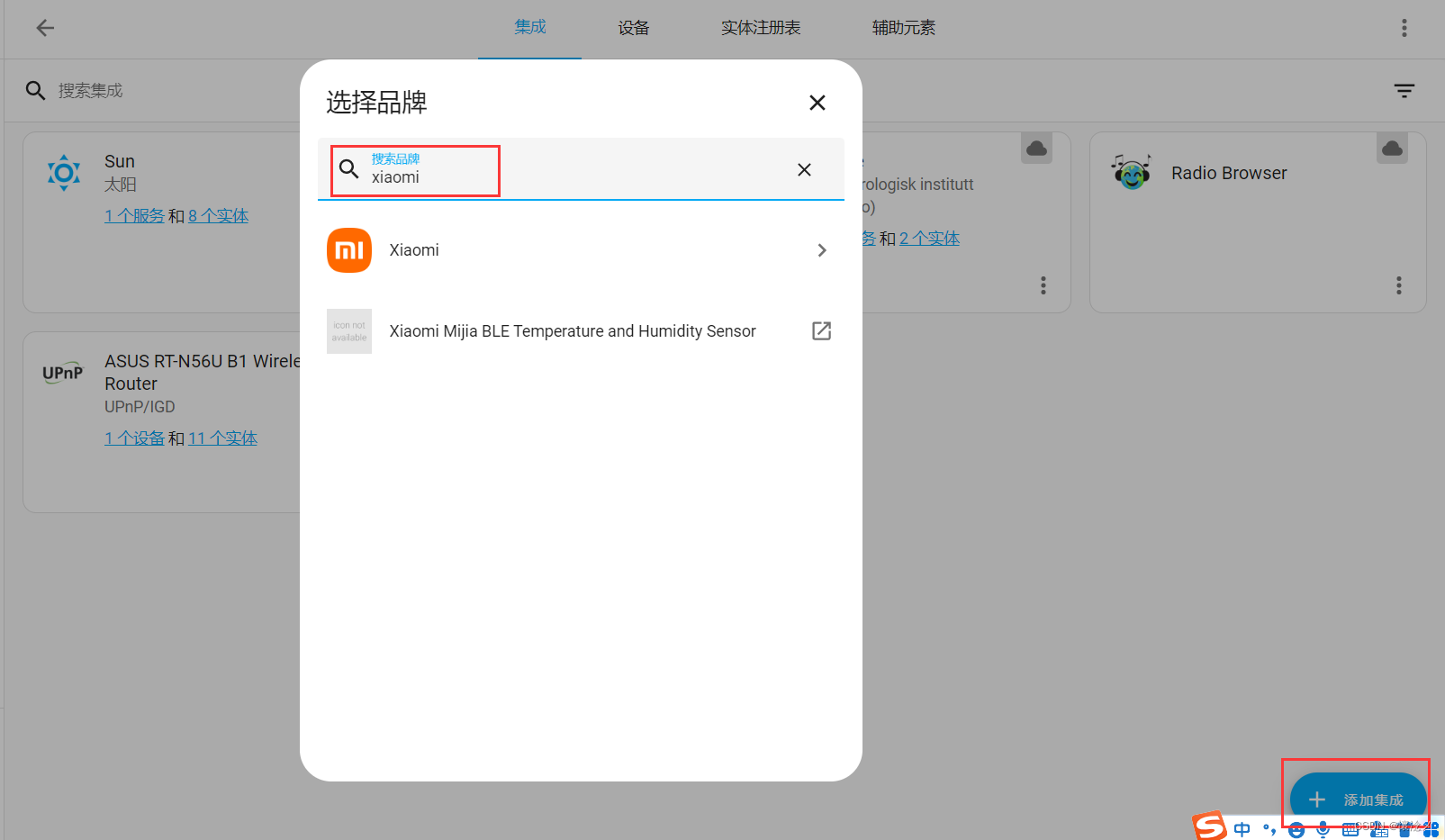1445x840 pixels.
Task: Open UPnP's 1 个设备 link
Action: [134, 438]
